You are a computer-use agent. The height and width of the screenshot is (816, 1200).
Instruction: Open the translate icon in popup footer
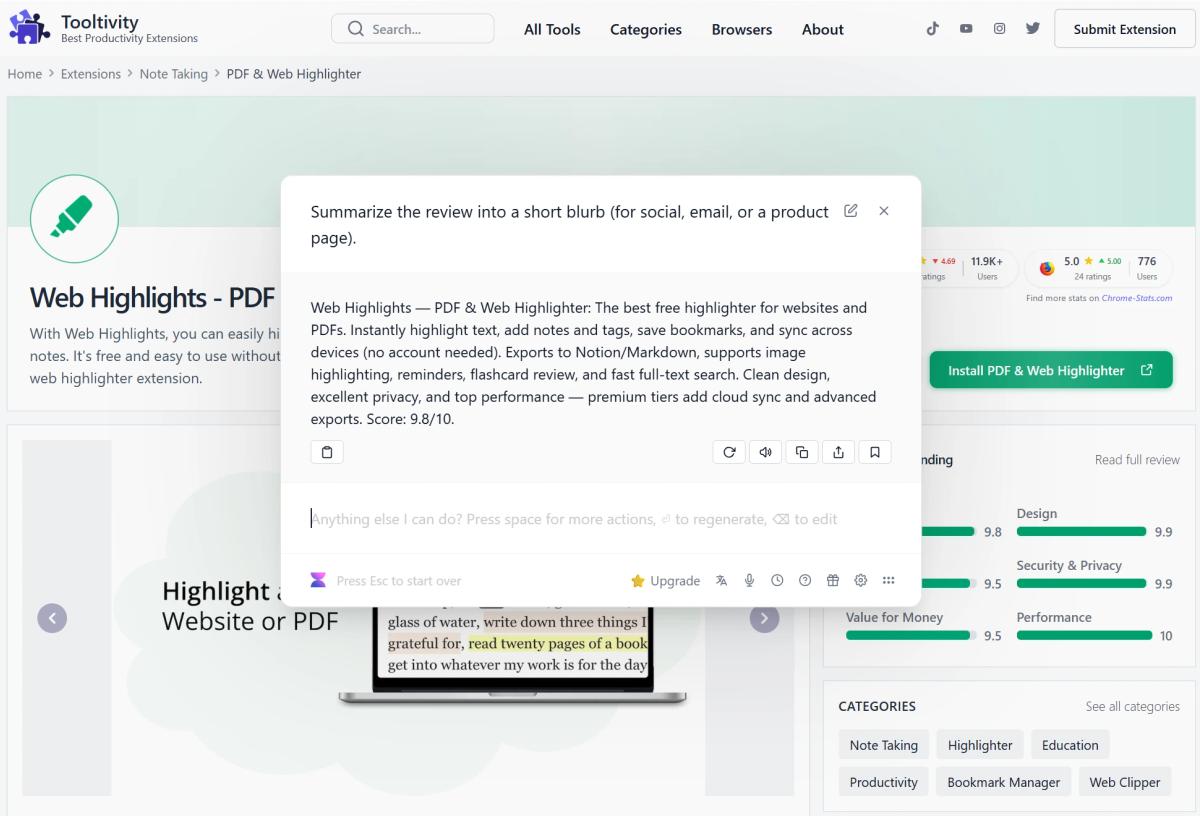click(x=722, y=580)
